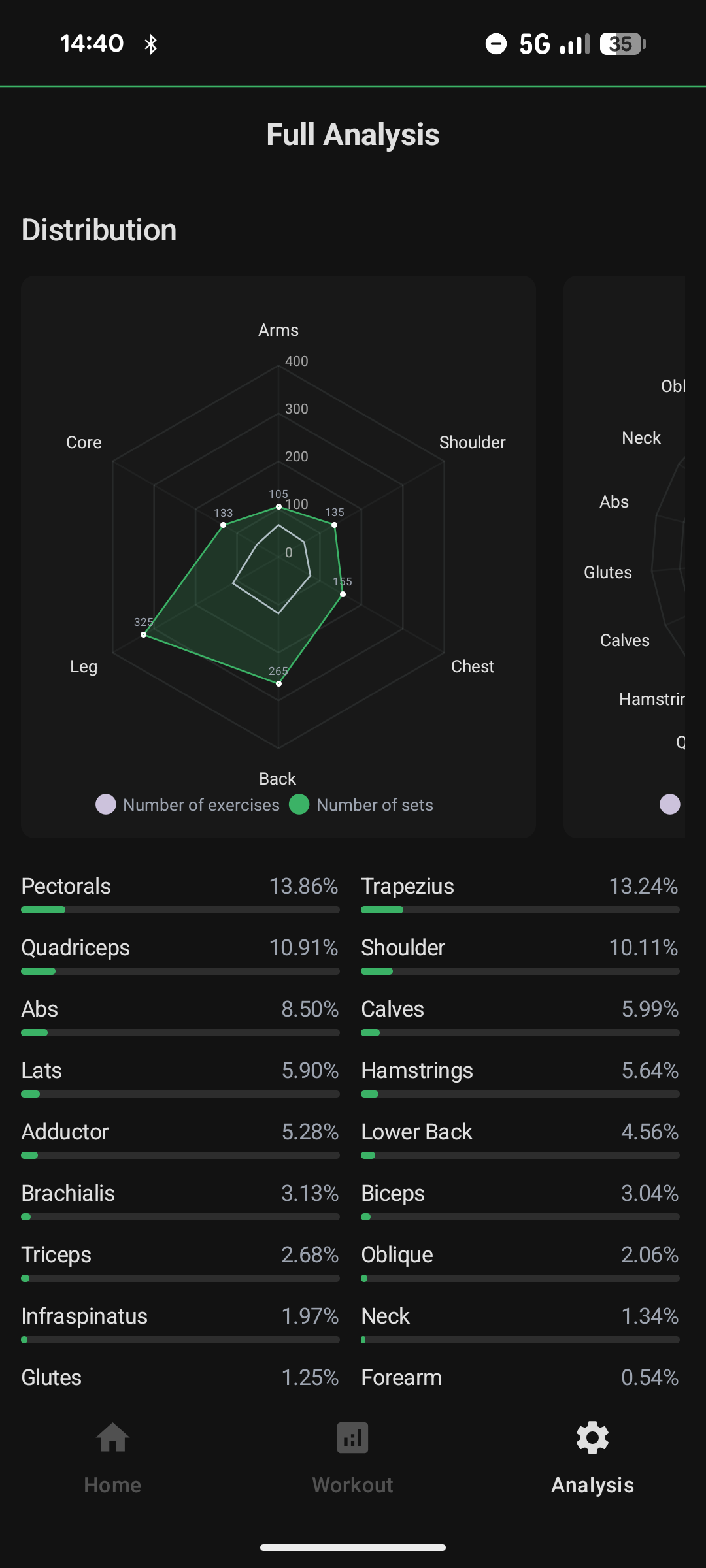This screenshot has height=1568, width=706.
Task: Open the Home tab icon
Action: [x=112, y=1438]
